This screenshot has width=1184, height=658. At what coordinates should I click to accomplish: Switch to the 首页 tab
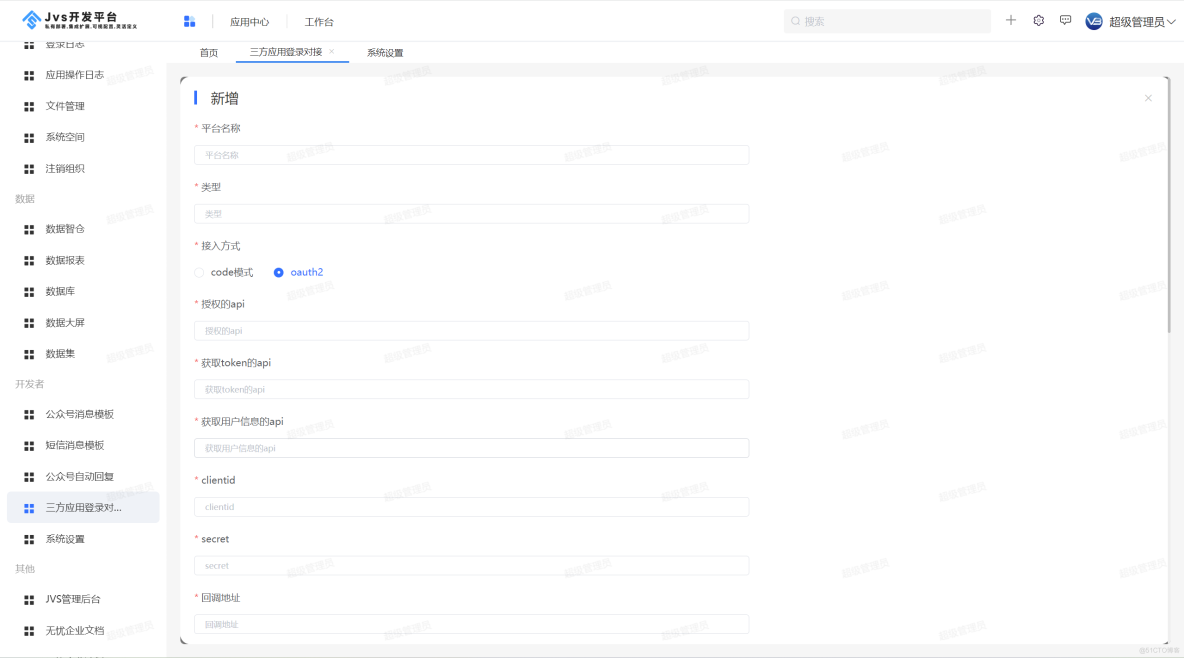[208, 52]
